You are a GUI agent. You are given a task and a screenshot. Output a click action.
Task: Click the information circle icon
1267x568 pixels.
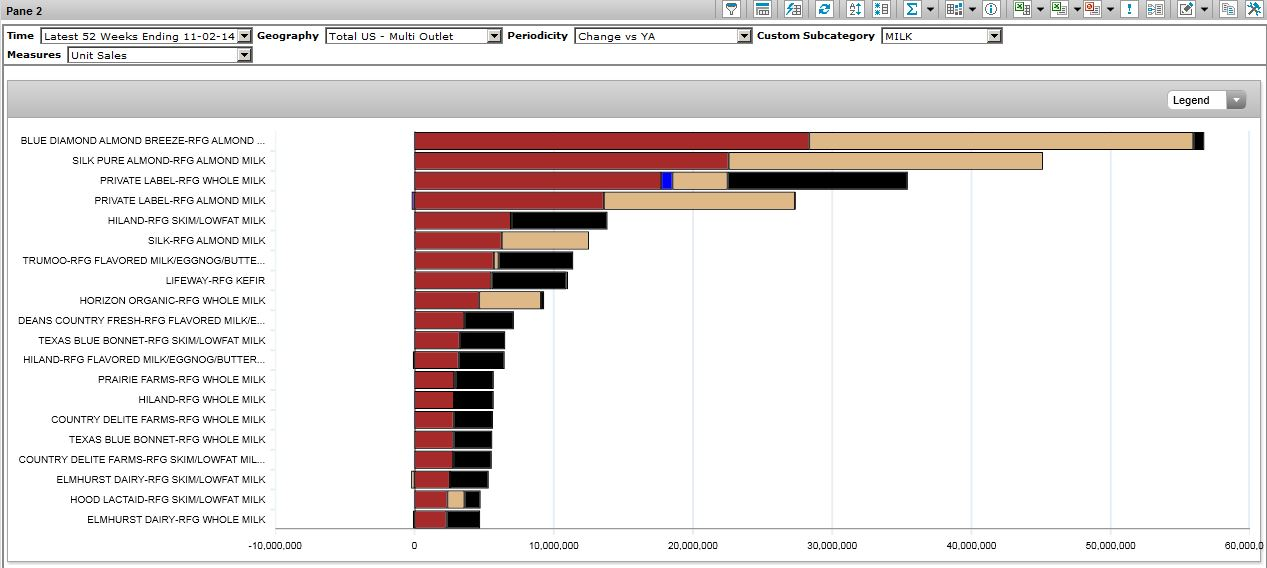[x=991, y=9]
